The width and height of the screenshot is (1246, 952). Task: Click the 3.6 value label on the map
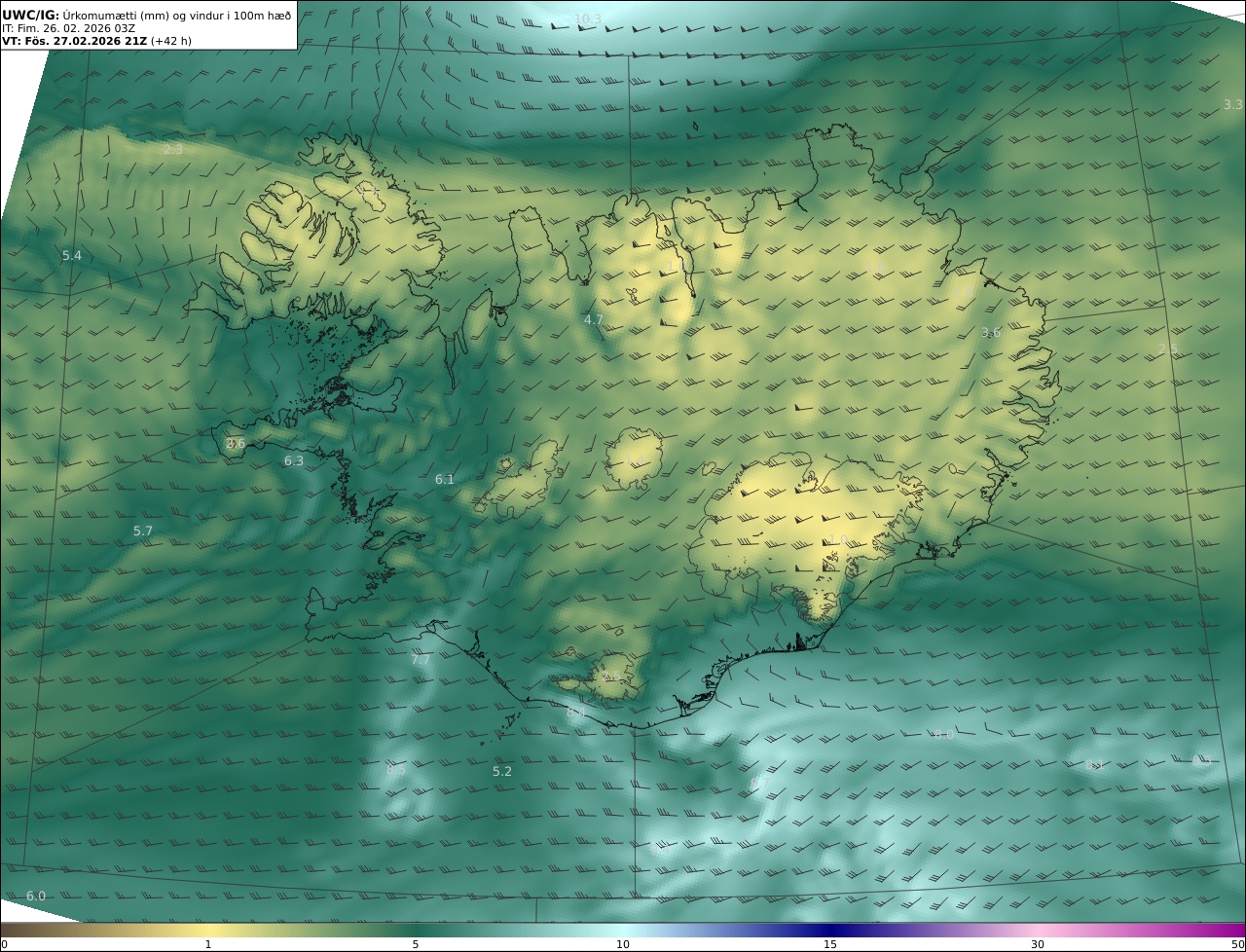[991, 333]
